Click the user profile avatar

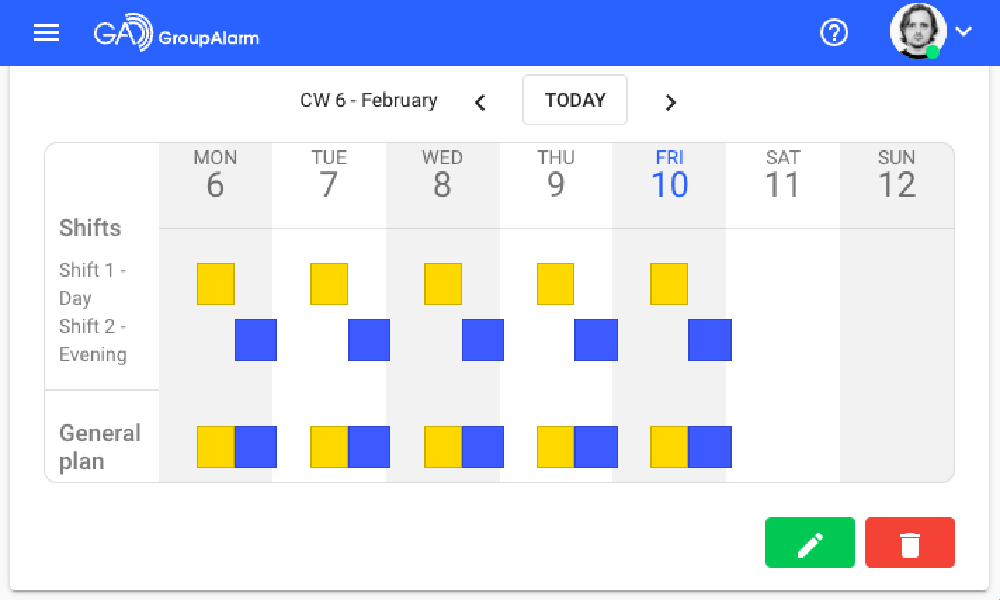click(x=918, y=32)
